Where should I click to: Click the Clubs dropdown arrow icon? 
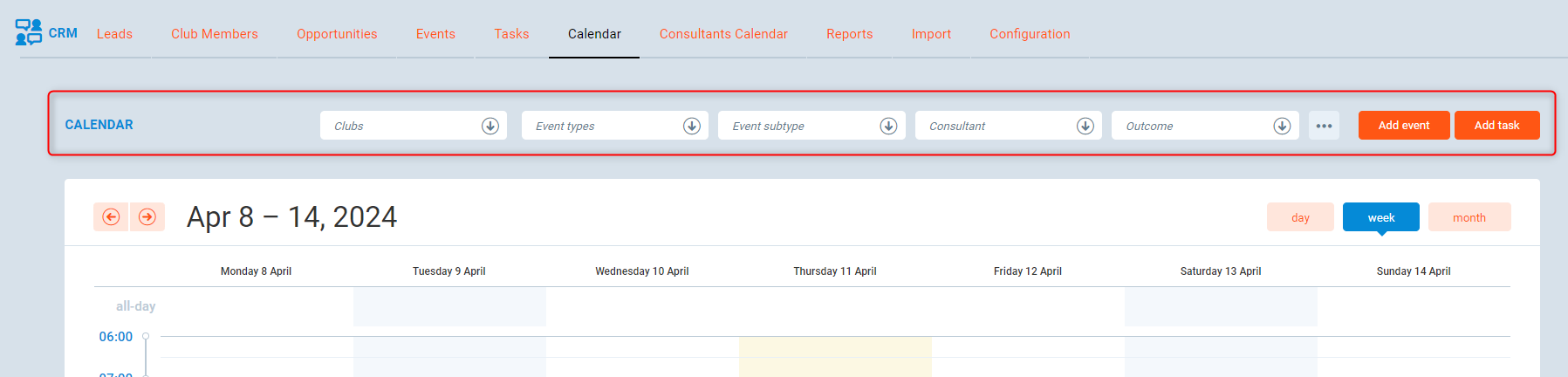(x=490, y=126)
